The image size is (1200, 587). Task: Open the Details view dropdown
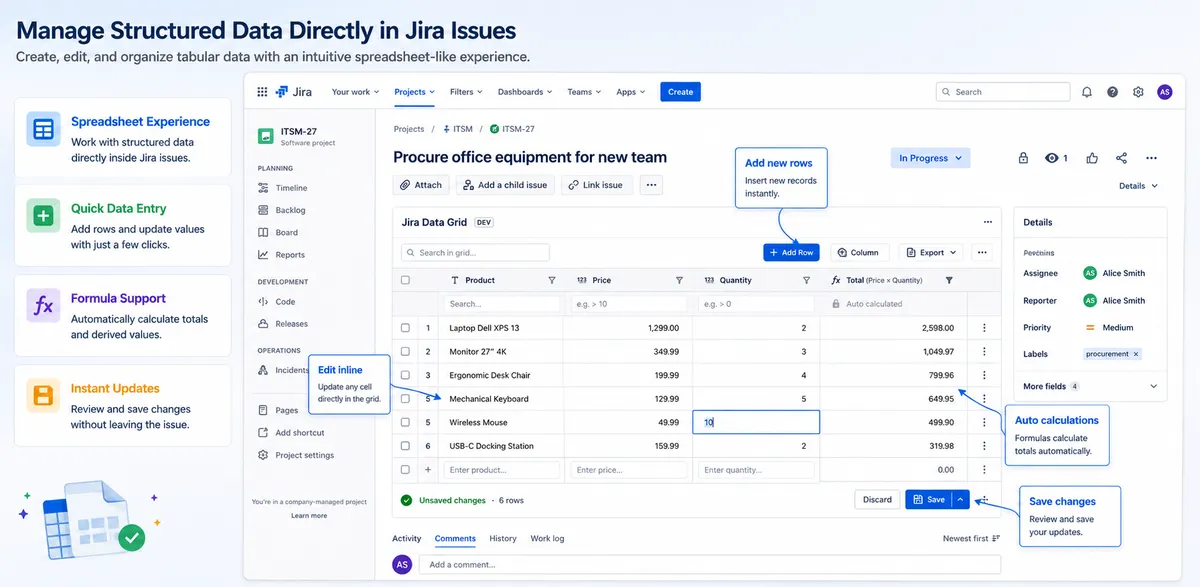[1138, 186]
